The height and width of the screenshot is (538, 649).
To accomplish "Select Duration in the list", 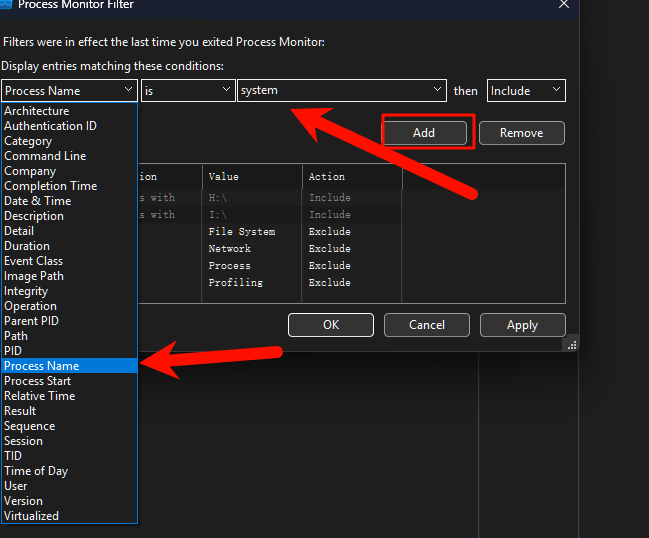I will coord(70,246).
